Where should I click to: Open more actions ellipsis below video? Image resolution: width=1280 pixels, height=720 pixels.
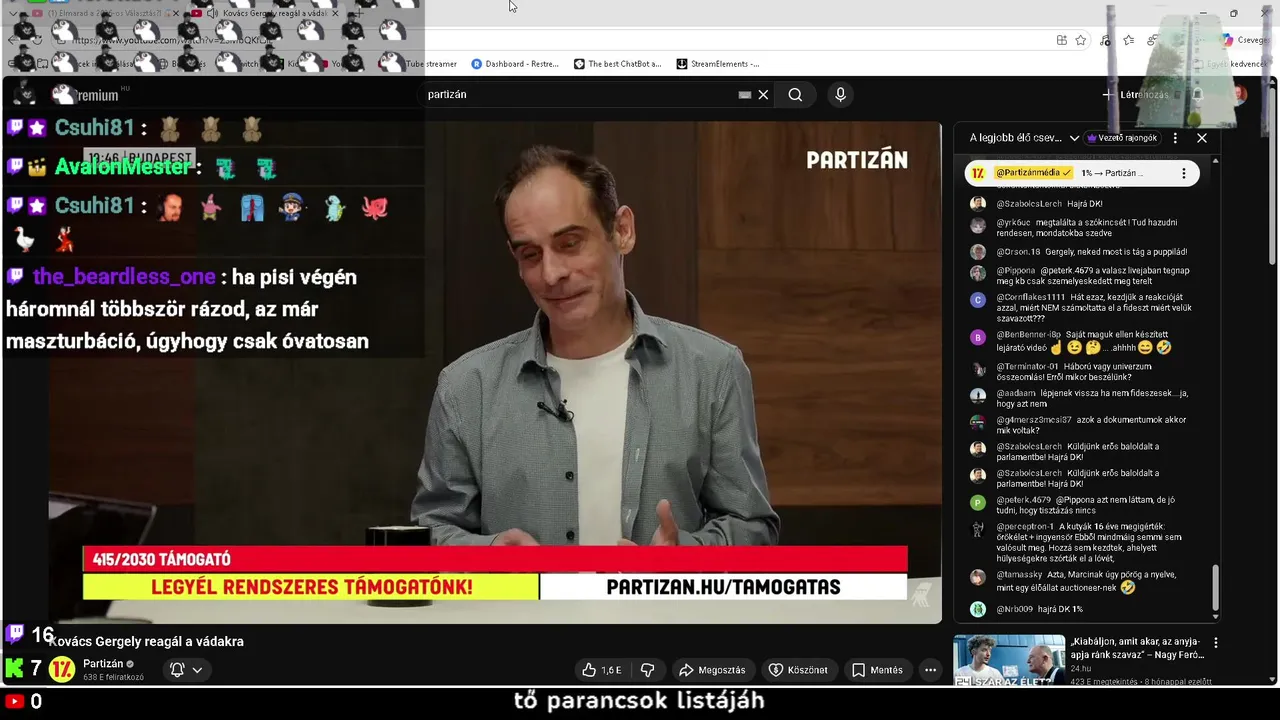(x=930, y=670)
